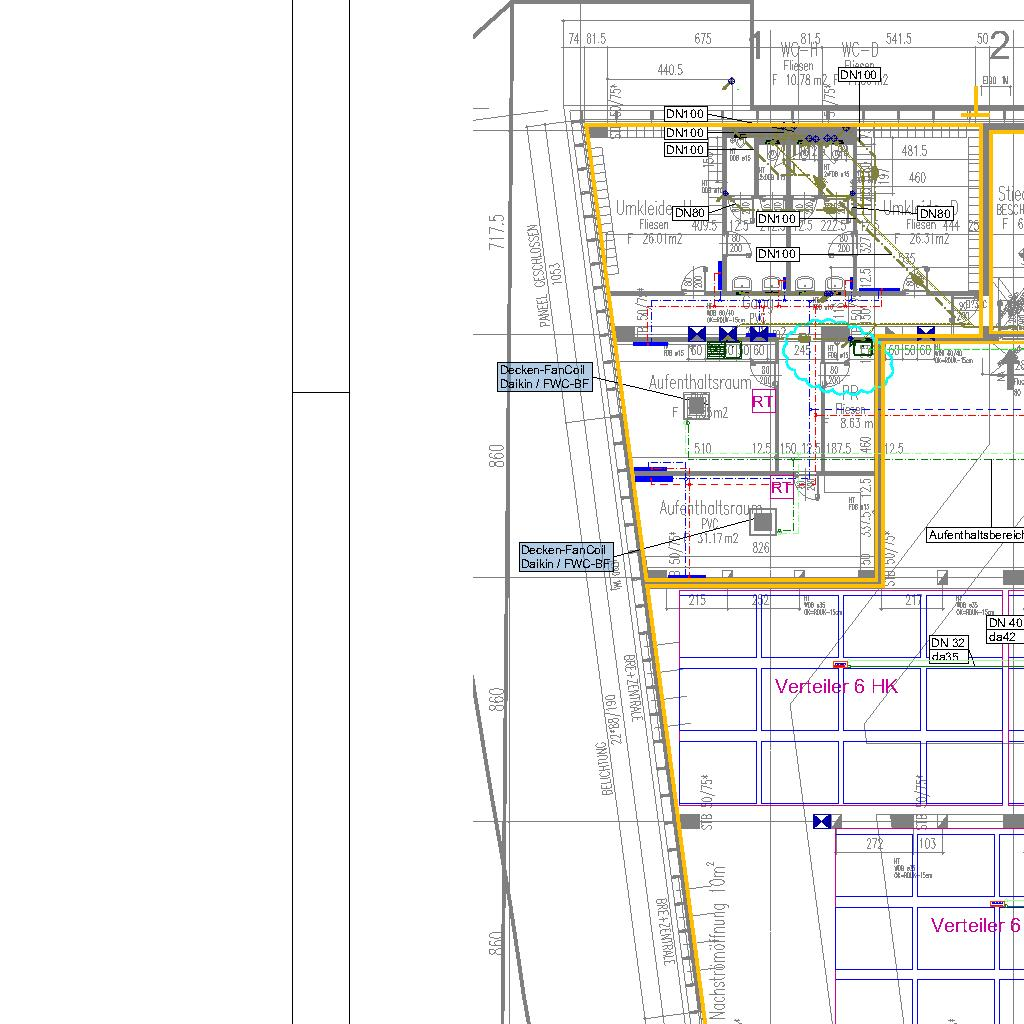
Task: Select the blue circle marker right of the 440.5 dimension
Action: click(731, 81)
